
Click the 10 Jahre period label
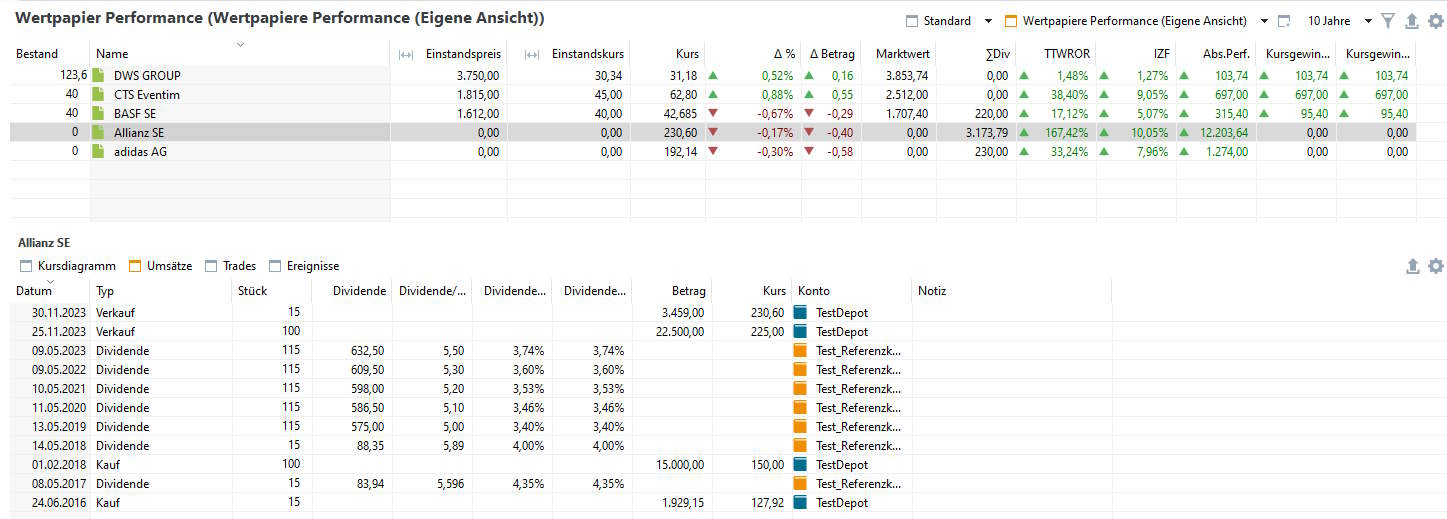[x=1329, y=21]
